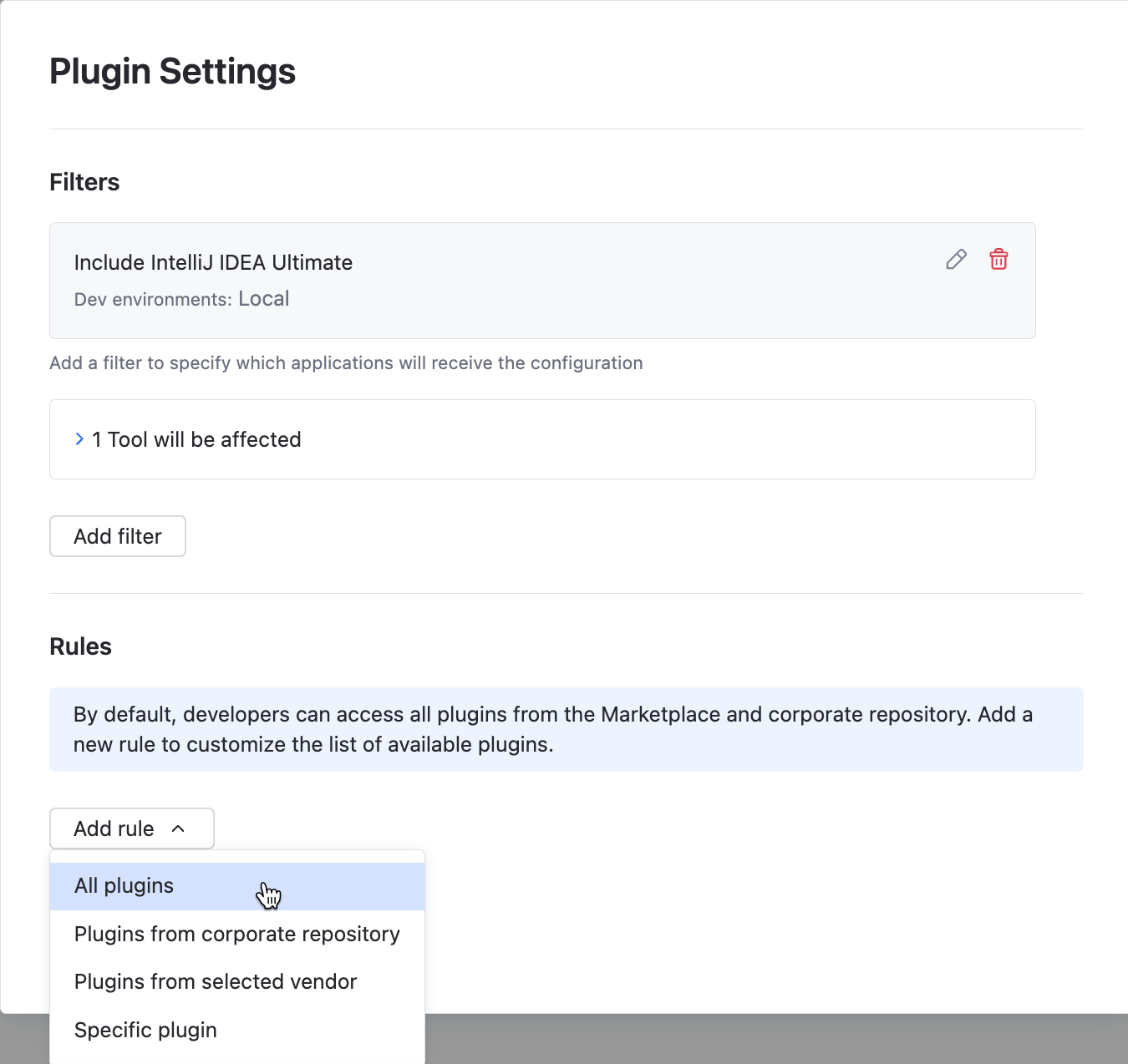The height and width of the screenshot is (1064, 1128).
Task: Open the Add rule options list
Action: (x=131, y=828)
